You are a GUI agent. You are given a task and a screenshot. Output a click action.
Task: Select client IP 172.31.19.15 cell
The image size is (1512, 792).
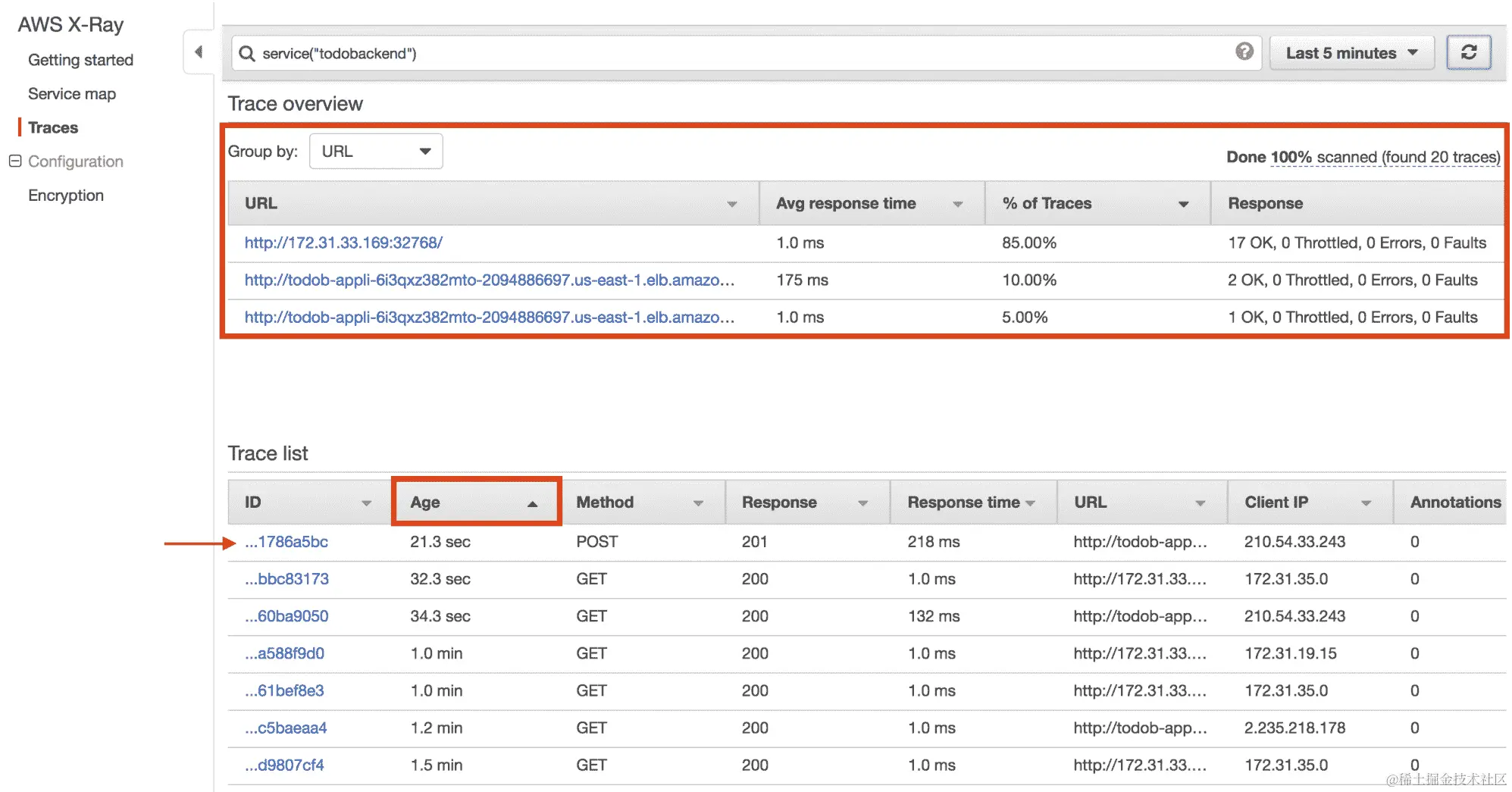click(x=1291, y=653)
